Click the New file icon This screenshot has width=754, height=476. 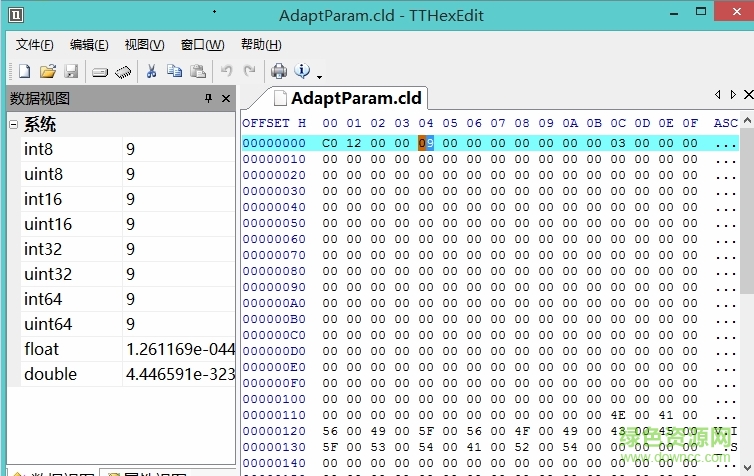[25, 71]
